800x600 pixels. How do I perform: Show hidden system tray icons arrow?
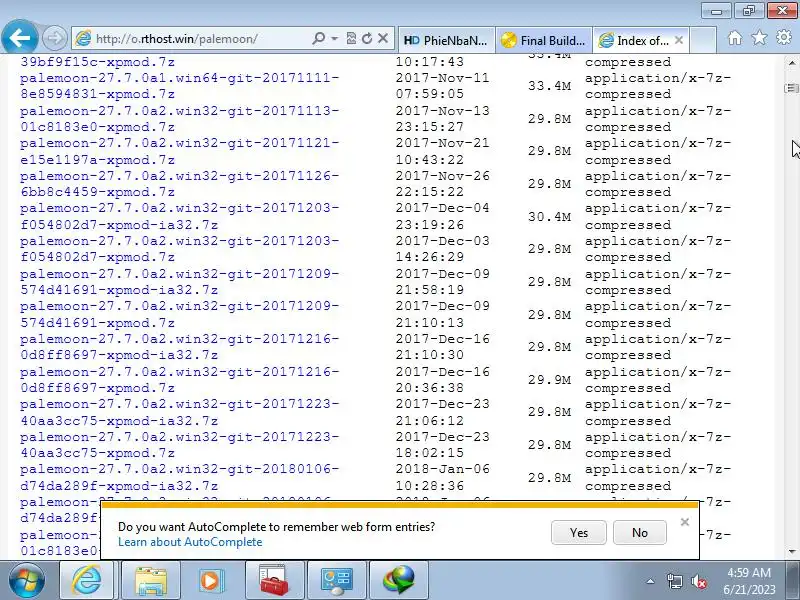coord(650,581)
